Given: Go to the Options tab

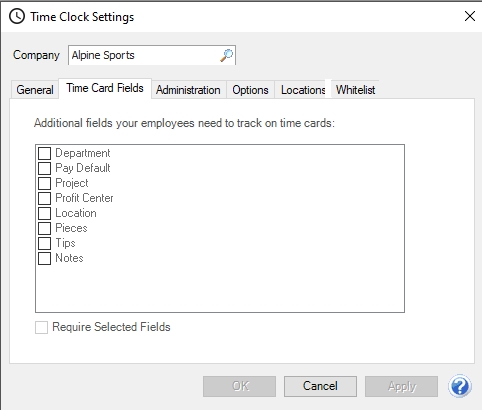Looking at the screenshot, I should click(x=250, y=90).
